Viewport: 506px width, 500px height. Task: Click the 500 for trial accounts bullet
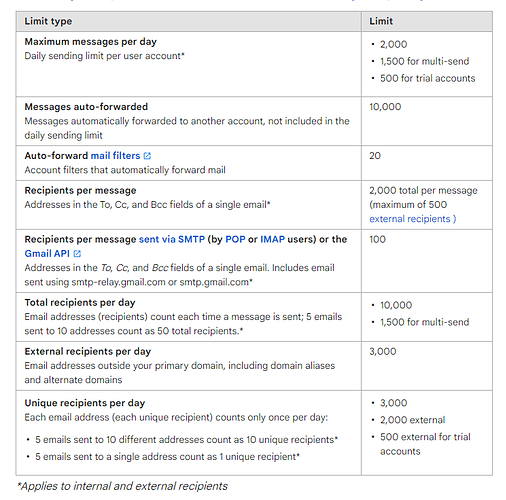pos(428,78)
